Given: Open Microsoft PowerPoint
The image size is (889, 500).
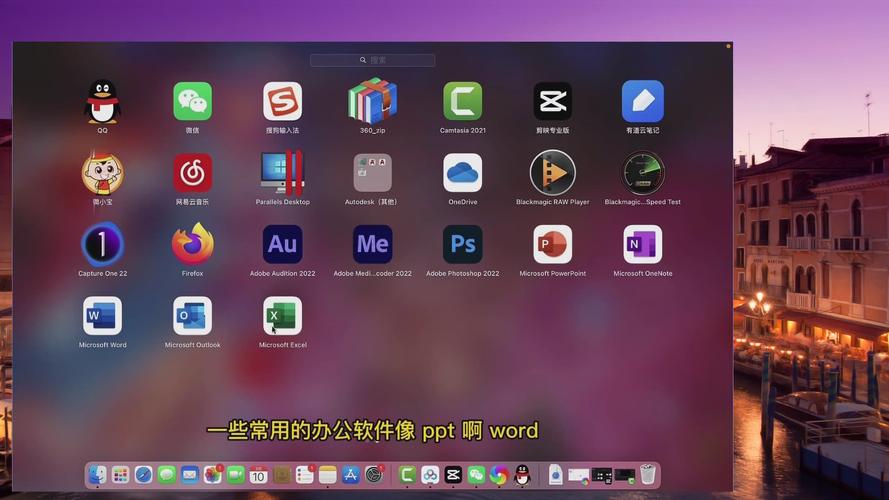Looking at the screenshot, I should pos(553,244).
